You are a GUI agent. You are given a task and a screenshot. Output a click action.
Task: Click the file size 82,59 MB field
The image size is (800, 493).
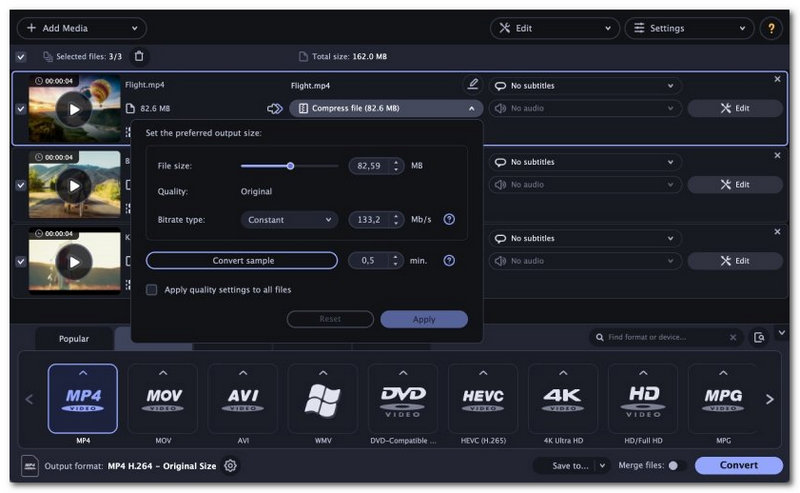(376, 166)
